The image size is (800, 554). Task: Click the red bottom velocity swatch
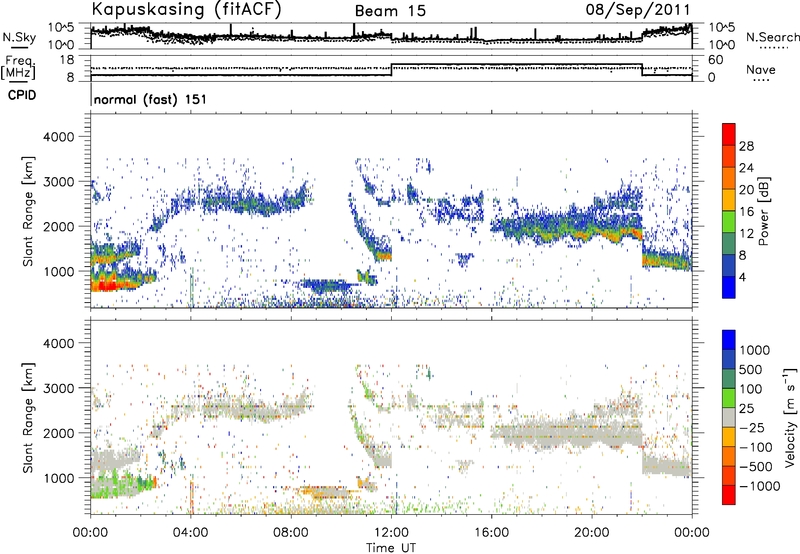tap(729, 495)
